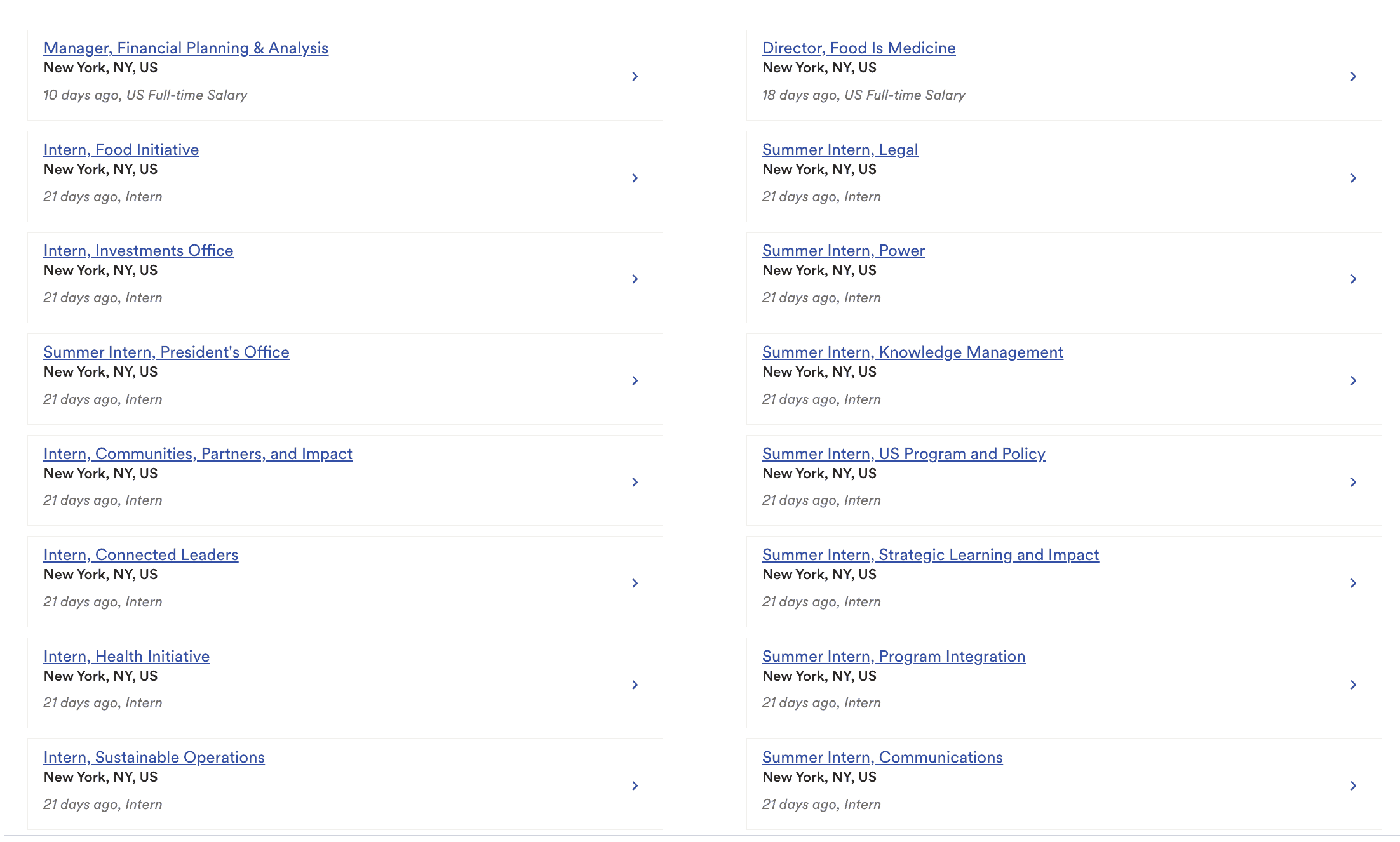
Task: Select the Summer Intern, Legal job title
Action: pos(840,150)
